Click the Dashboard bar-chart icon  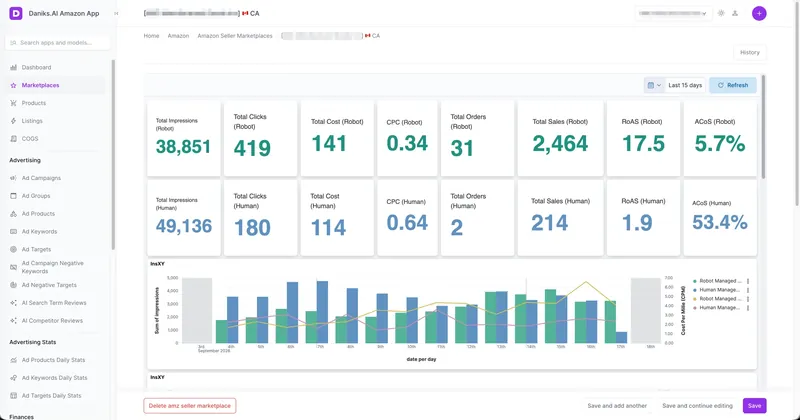click(13, 67)
